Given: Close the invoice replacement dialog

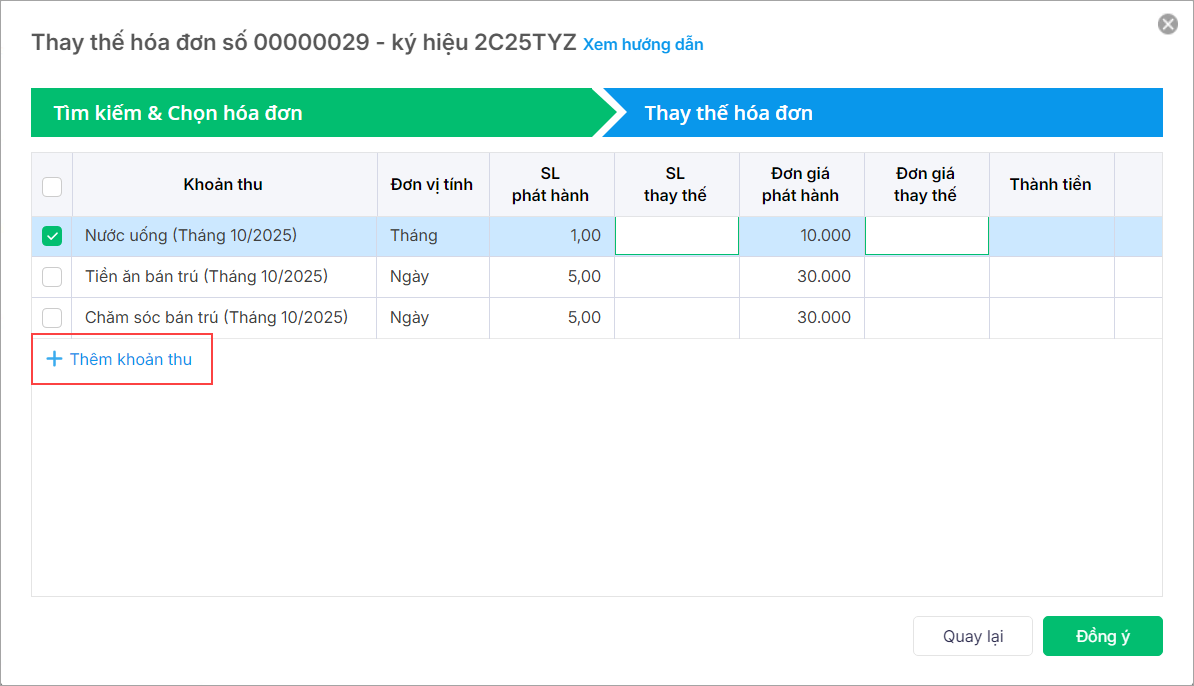Looking at the screenshot, I should point(1167,24).
